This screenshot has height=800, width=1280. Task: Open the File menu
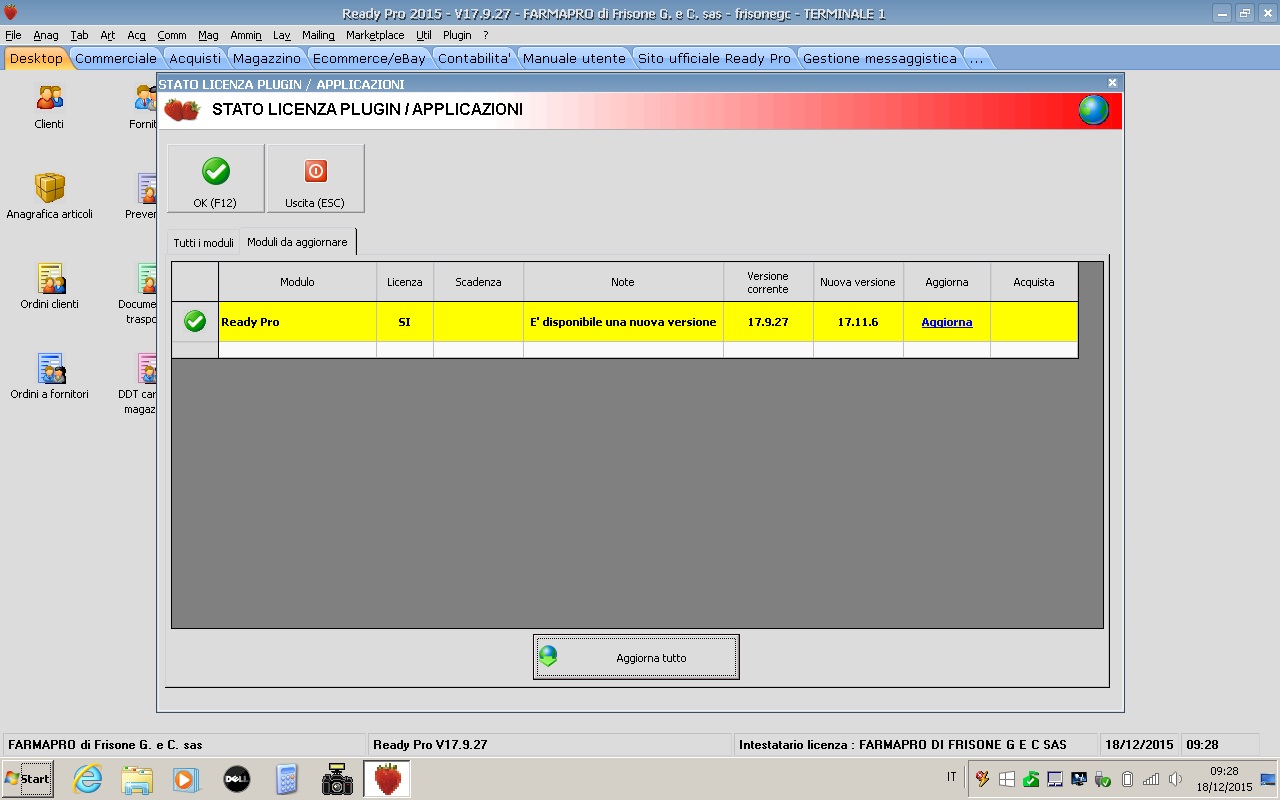pos(13,35)
